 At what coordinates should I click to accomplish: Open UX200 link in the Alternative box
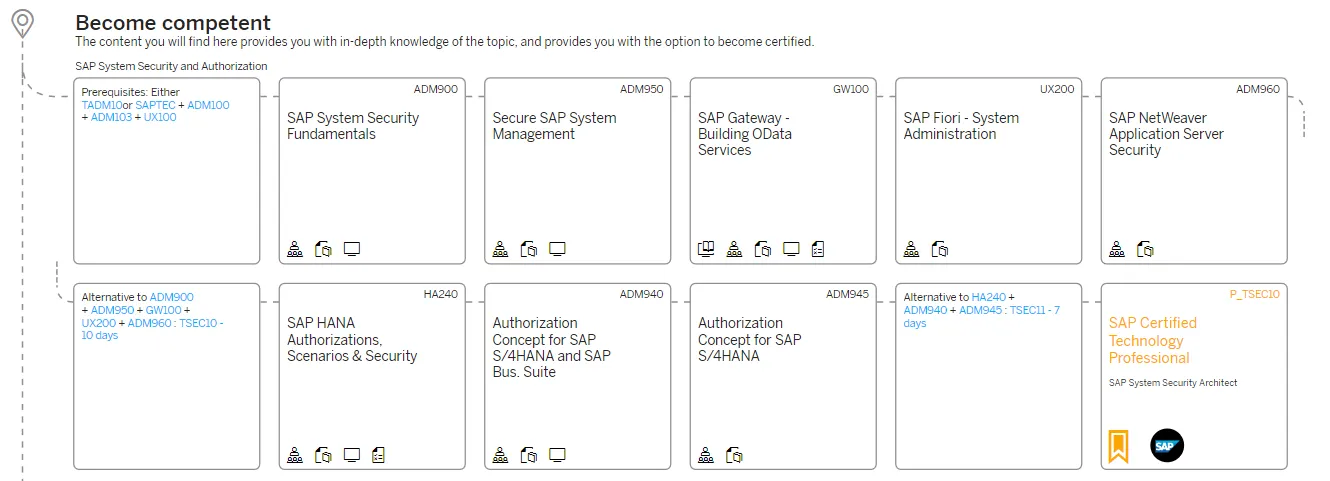click(x=99, y=323)
